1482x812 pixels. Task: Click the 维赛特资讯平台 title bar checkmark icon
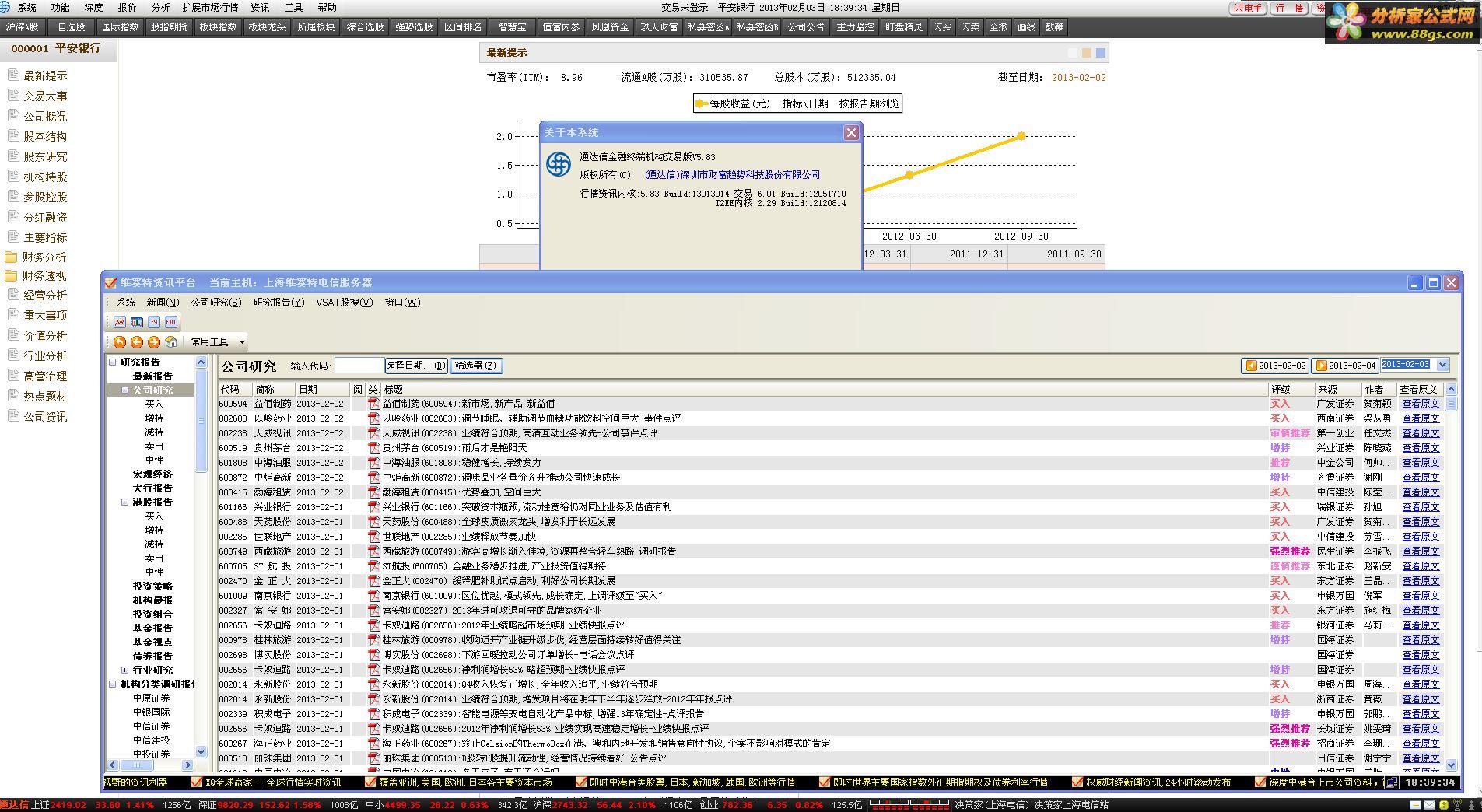click(x=111, y=282)
